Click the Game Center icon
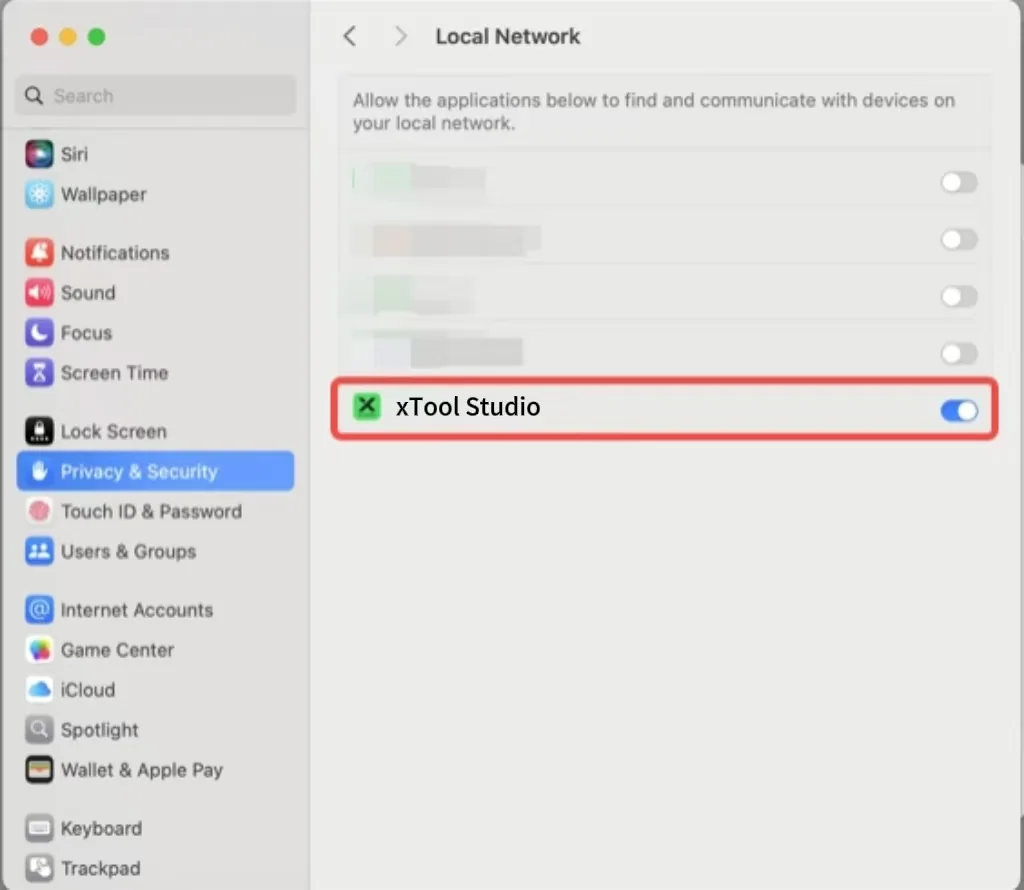1024x890 pixels. pyautogui.click(x=39, y=650)
